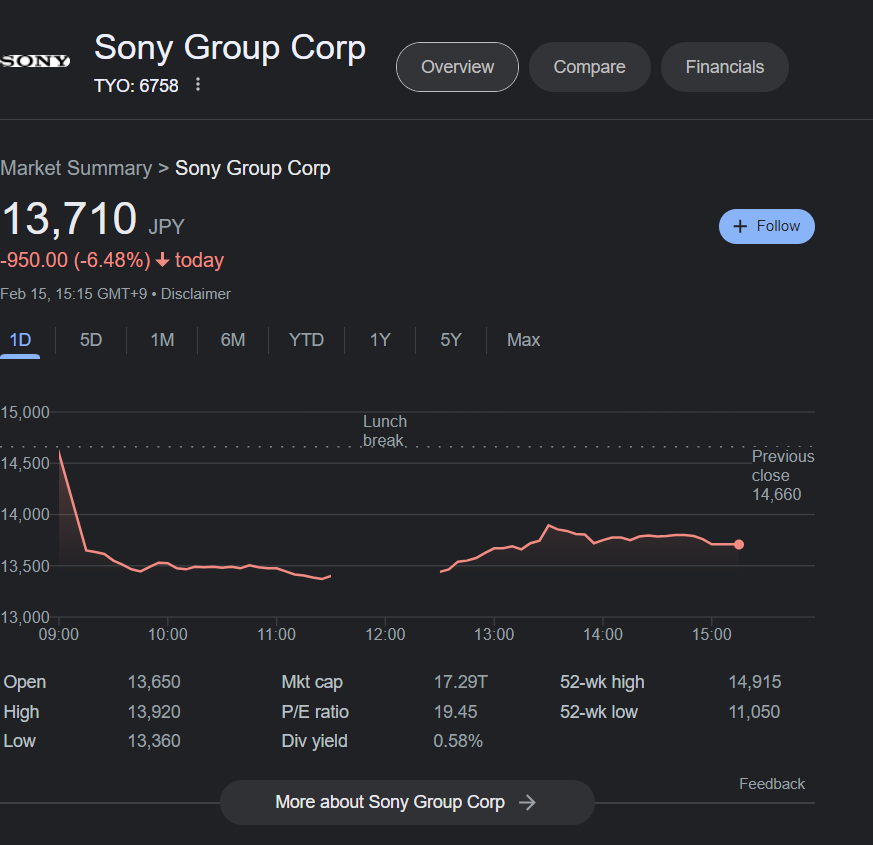This screenshot has height=845, width=873.
Task: Show the 1M chart range
Action: [162, 340]
